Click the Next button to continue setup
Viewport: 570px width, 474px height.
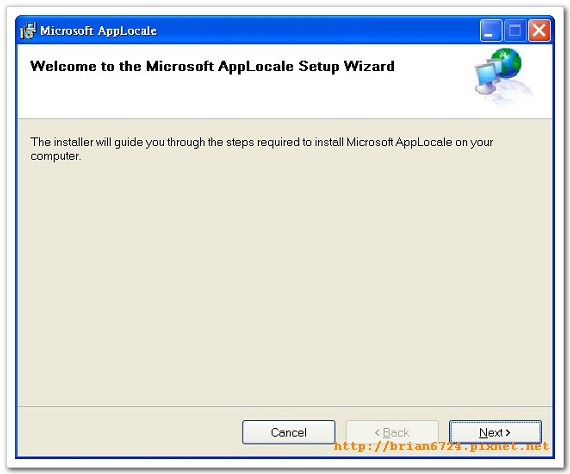[495, 432]
